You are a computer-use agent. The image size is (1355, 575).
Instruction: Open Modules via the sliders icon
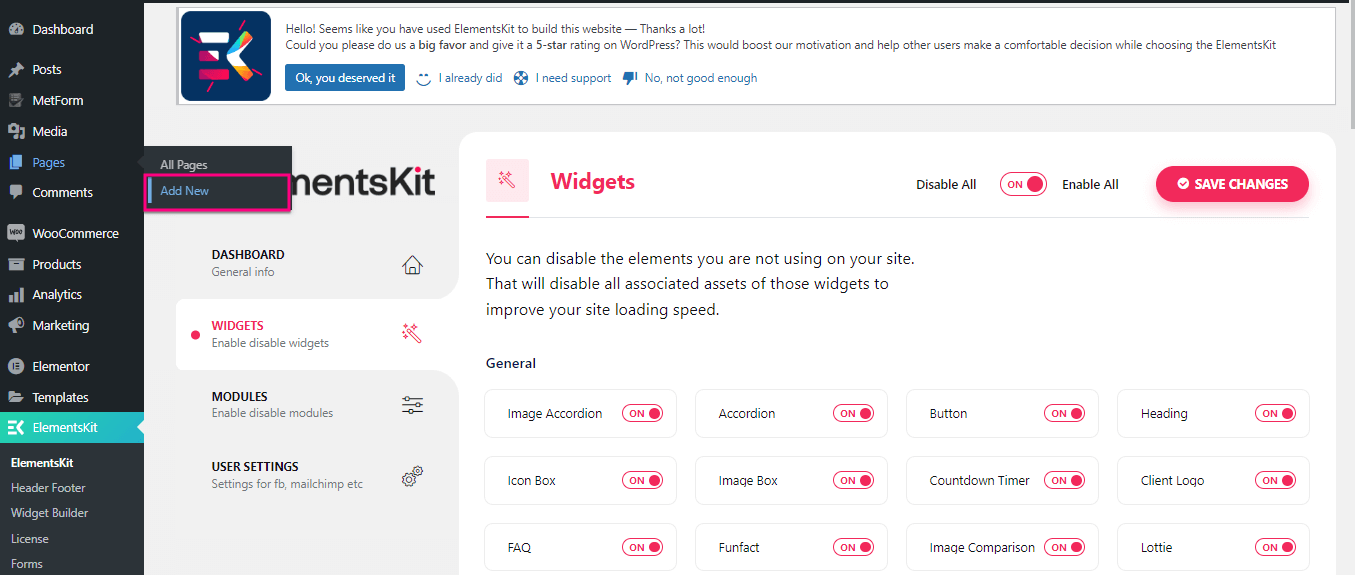pos(412,405)
